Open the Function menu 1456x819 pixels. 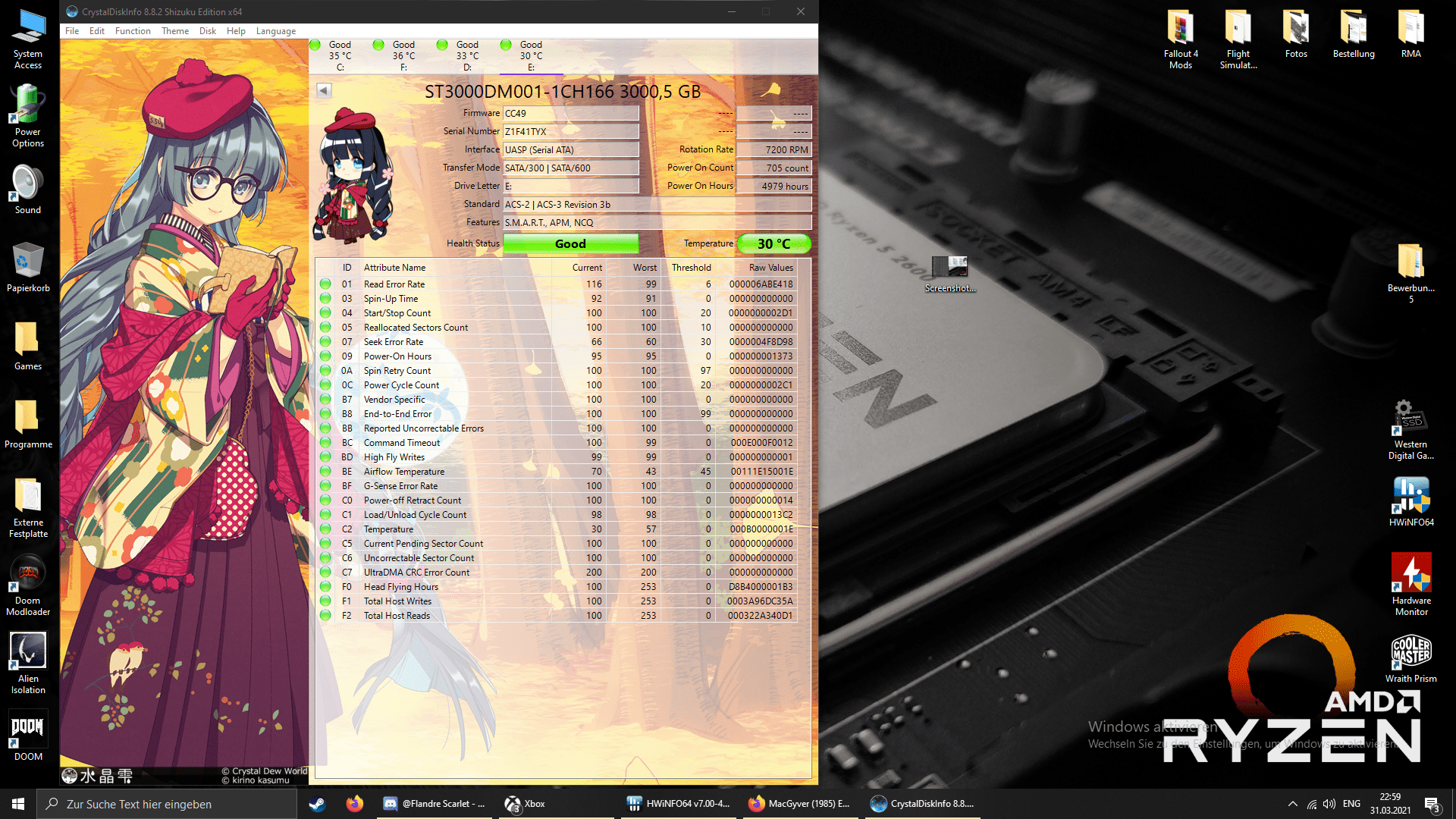point(133,31)
